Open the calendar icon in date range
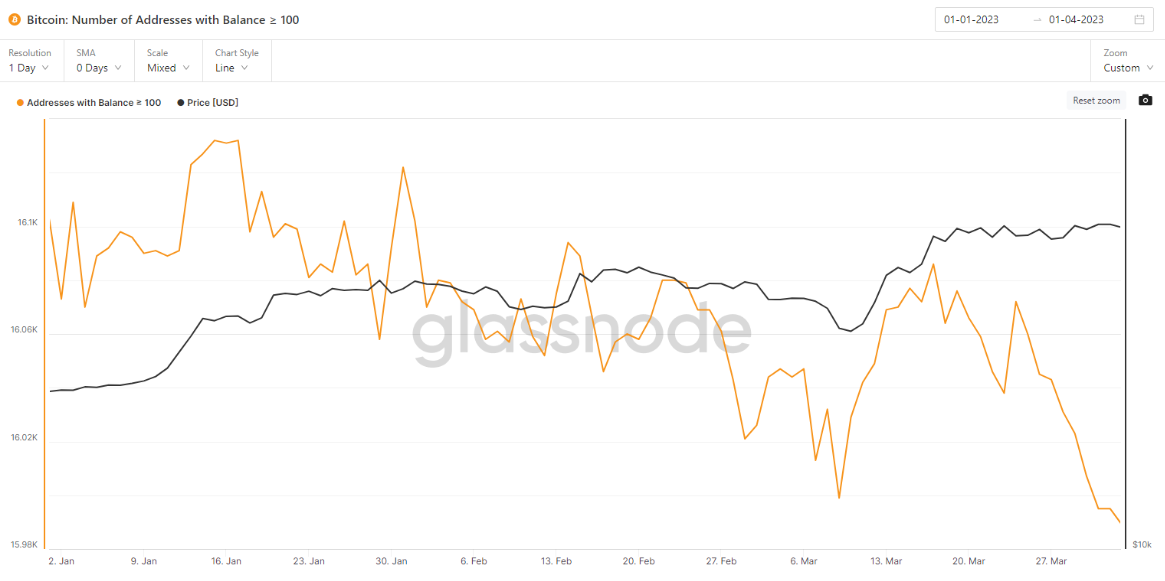1165x581 pixels. (x=1139, y=20)
